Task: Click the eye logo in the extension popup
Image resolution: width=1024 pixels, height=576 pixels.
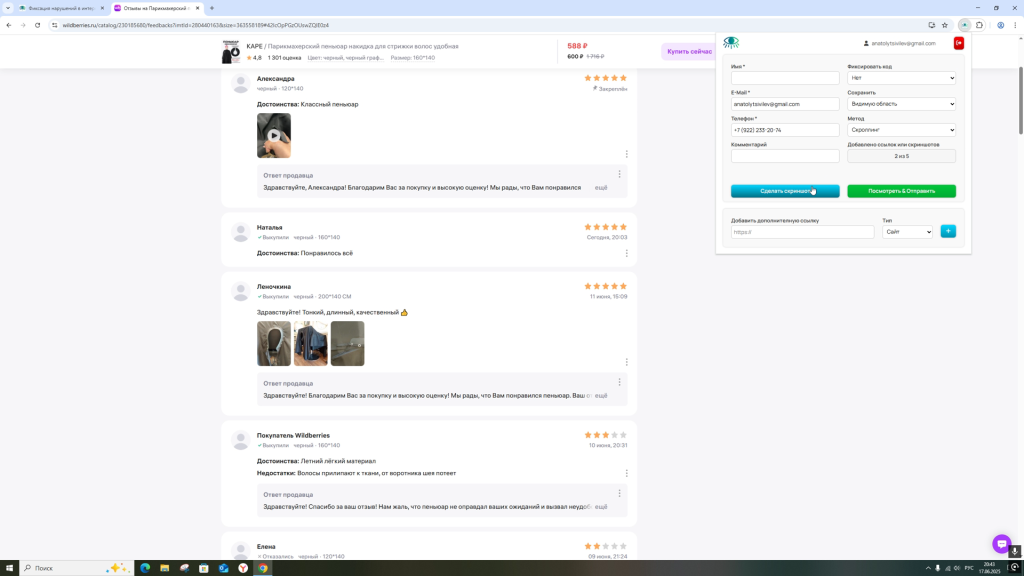Action: (731, 43)
